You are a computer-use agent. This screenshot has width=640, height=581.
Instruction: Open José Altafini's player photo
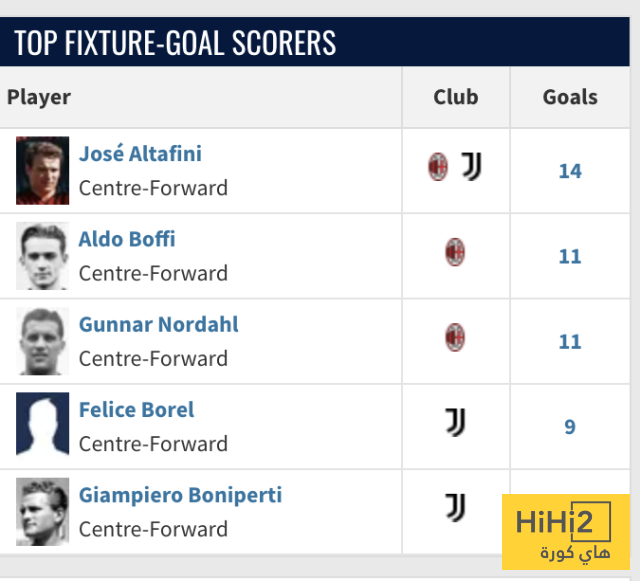43,170
